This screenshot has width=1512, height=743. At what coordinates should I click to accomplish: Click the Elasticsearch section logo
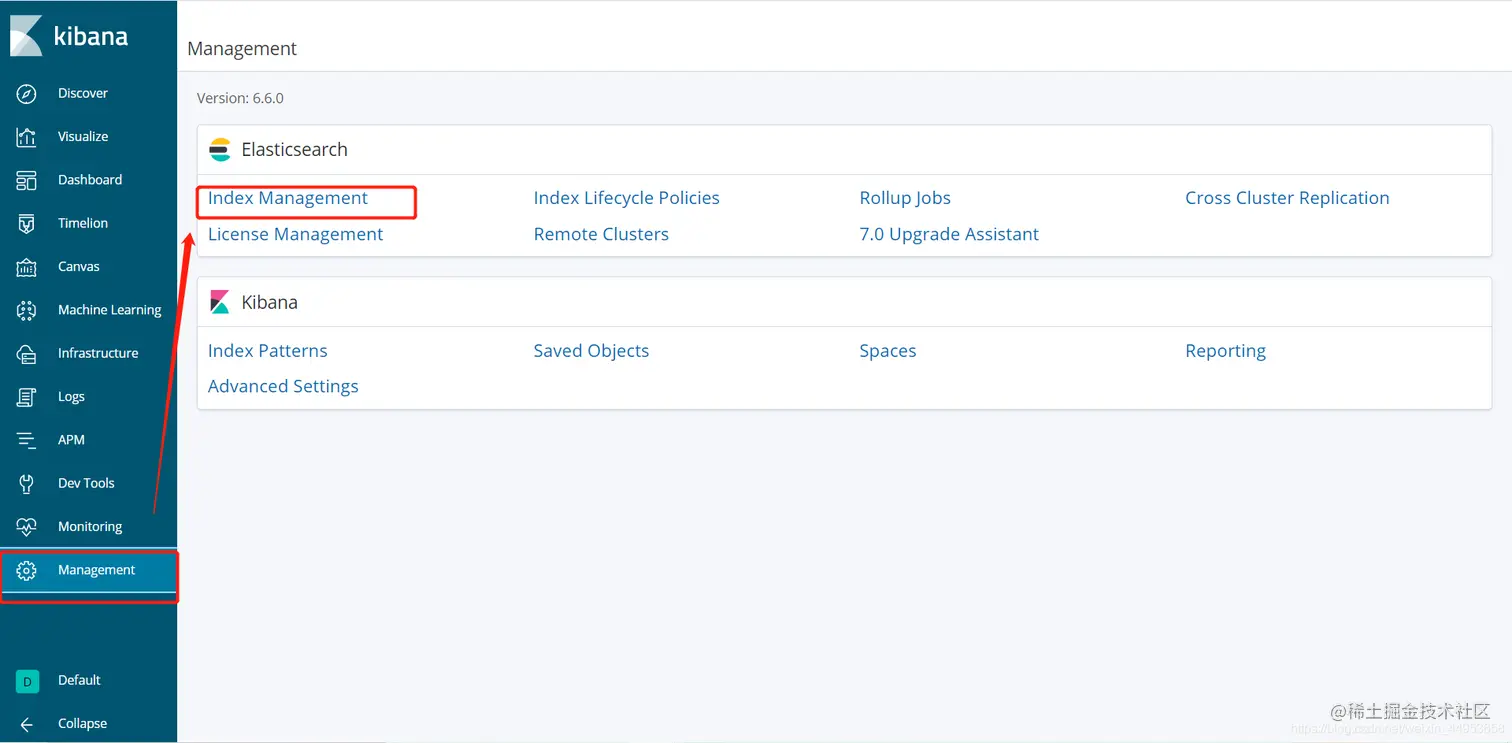[x=219, y=150]
